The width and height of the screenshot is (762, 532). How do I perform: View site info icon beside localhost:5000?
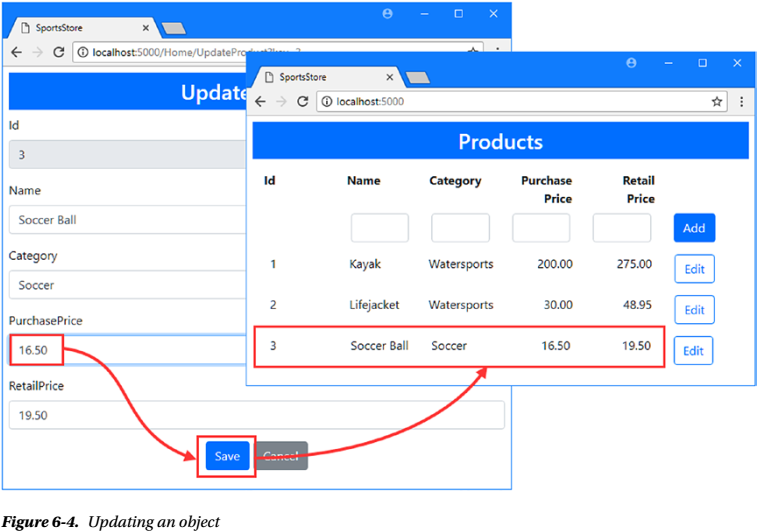click(327, 102)
